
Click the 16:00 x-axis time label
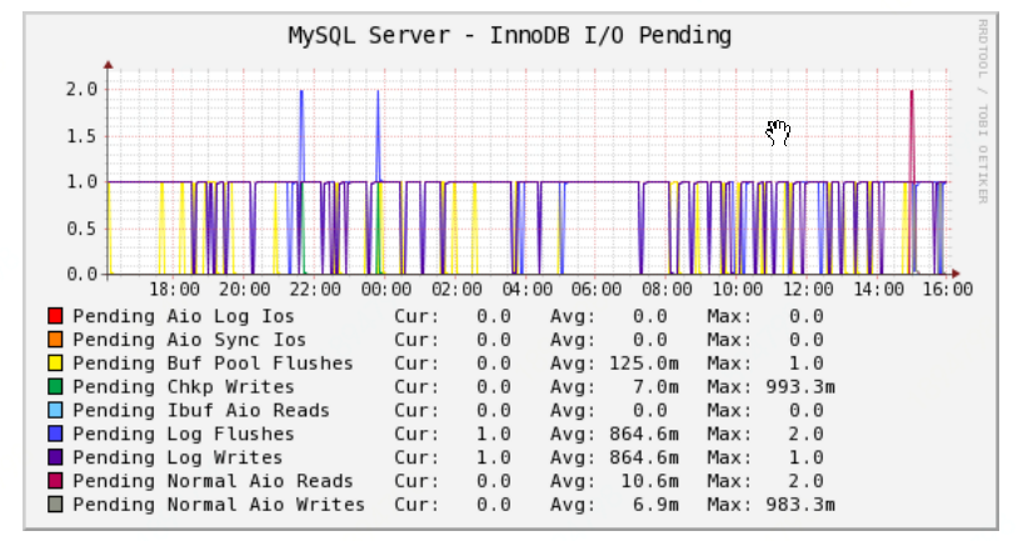pos(948,289)
